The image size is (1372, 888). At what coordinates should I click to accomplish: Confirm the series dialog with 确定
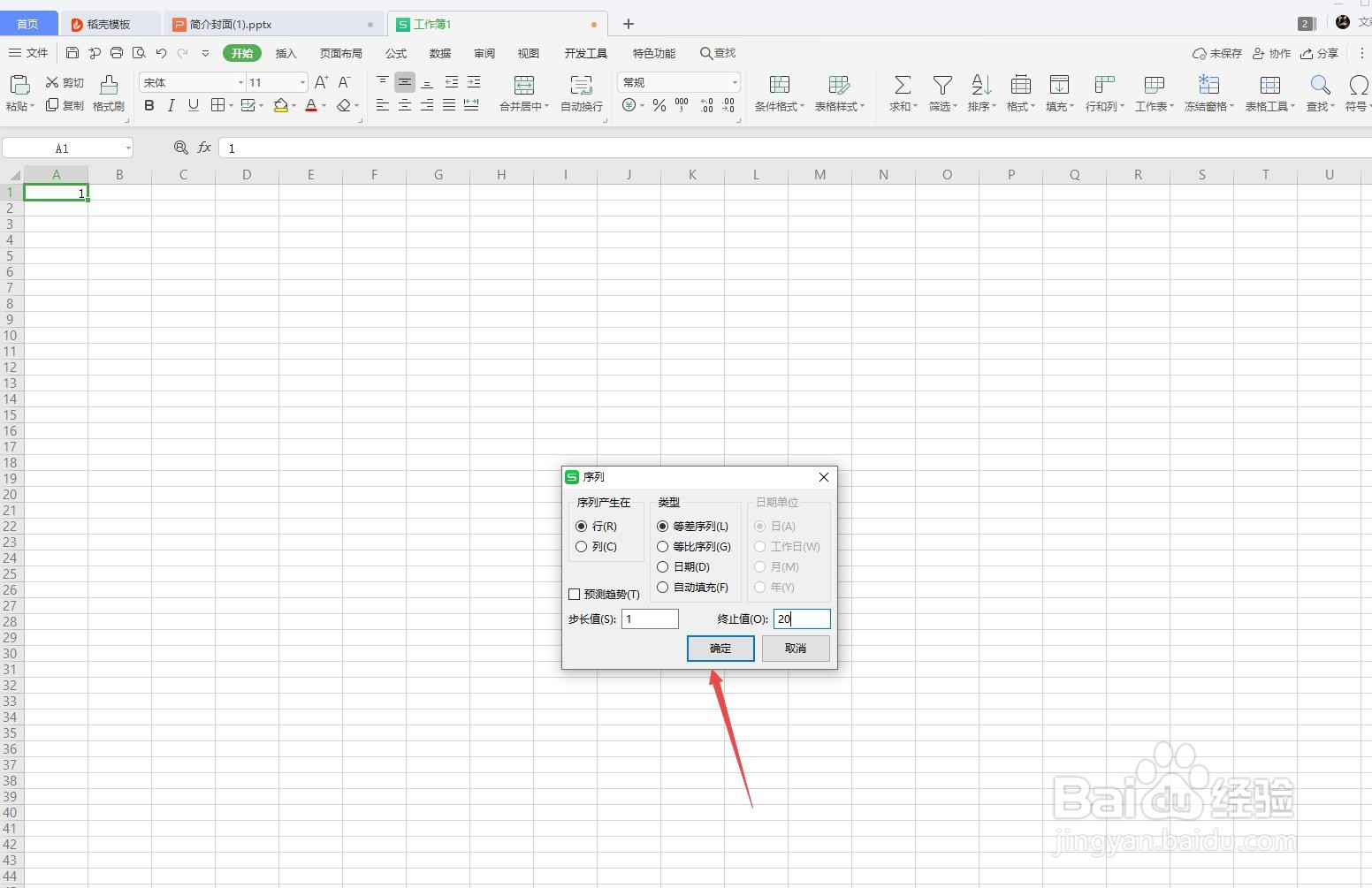tap(720, 648)
